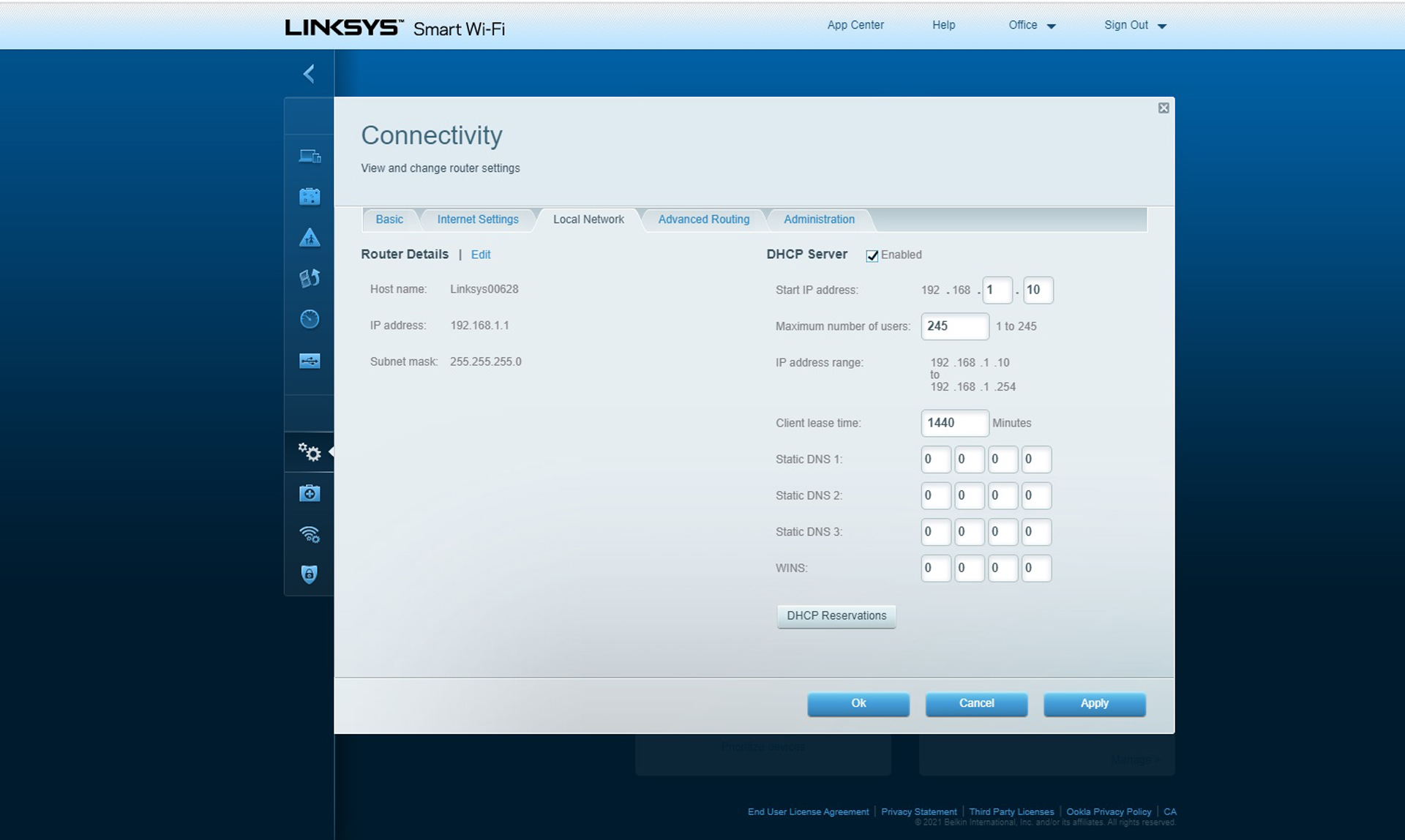Open the Troubleshooting first-aid icon

(310, 494)
